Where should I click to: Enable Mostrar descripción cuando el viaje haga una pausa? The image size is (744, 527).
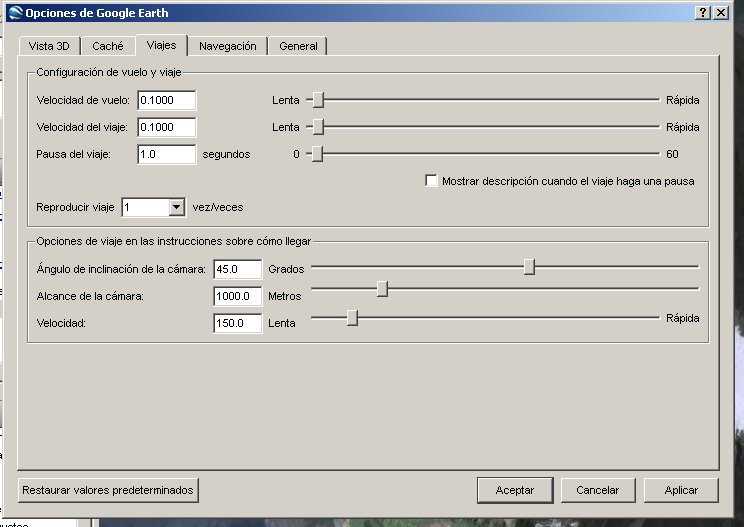click(x=431, y=181)
